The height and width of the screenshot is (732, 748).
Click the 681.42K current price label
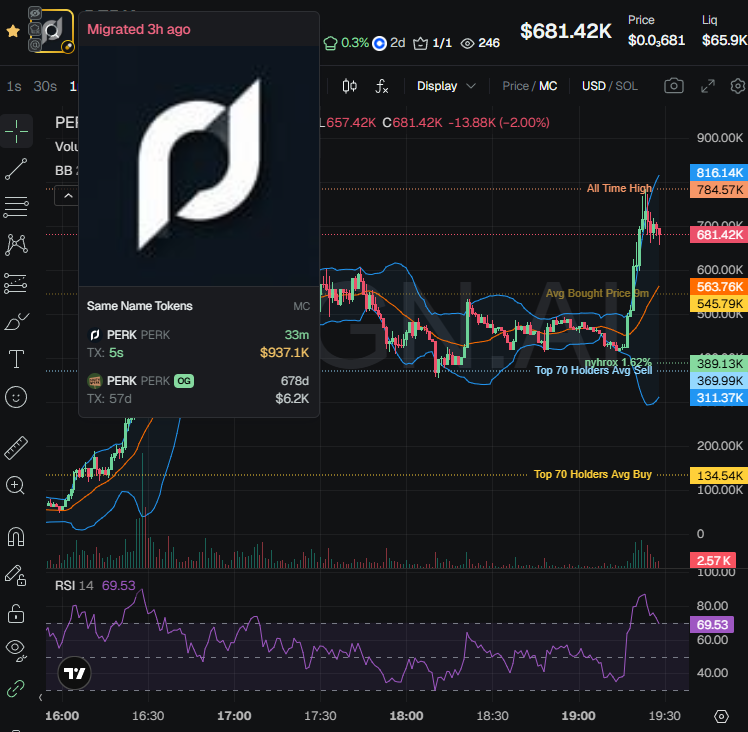719,235
